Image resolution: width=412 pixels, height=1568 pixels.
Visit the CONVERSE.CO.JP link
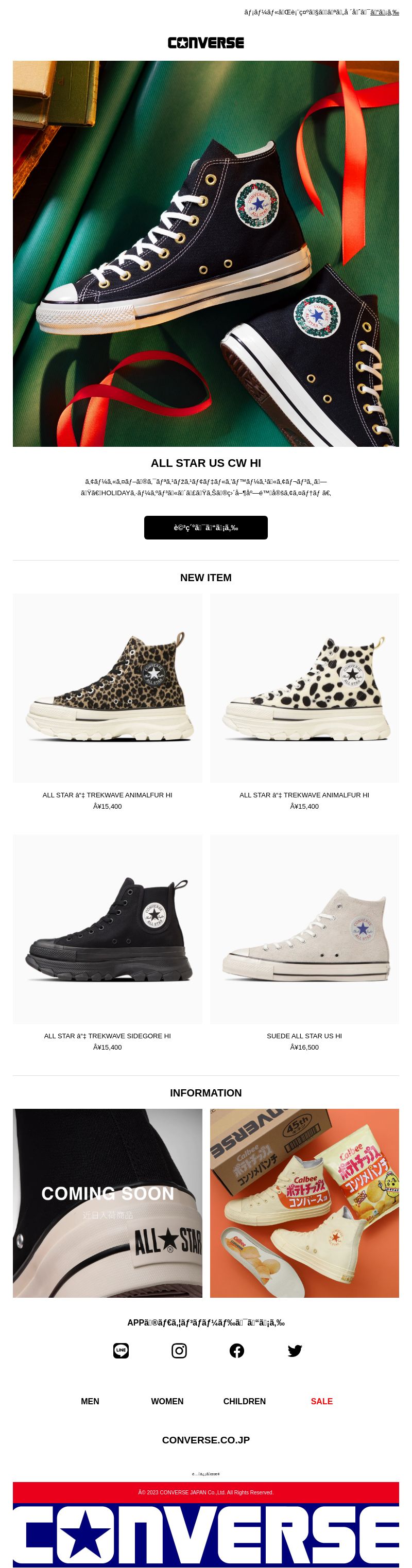pos(205,1440)
